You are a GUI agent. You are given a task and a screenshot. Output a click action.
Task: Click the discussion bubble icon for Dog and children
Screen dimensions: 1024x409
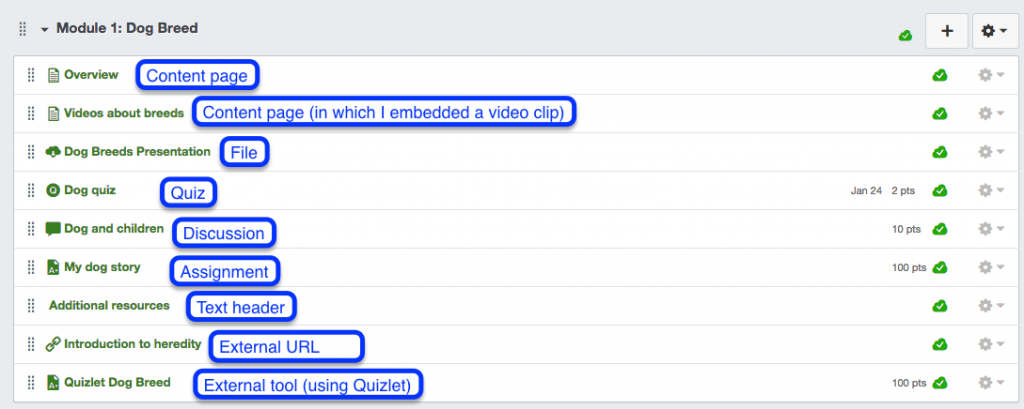tap(54, 229)
